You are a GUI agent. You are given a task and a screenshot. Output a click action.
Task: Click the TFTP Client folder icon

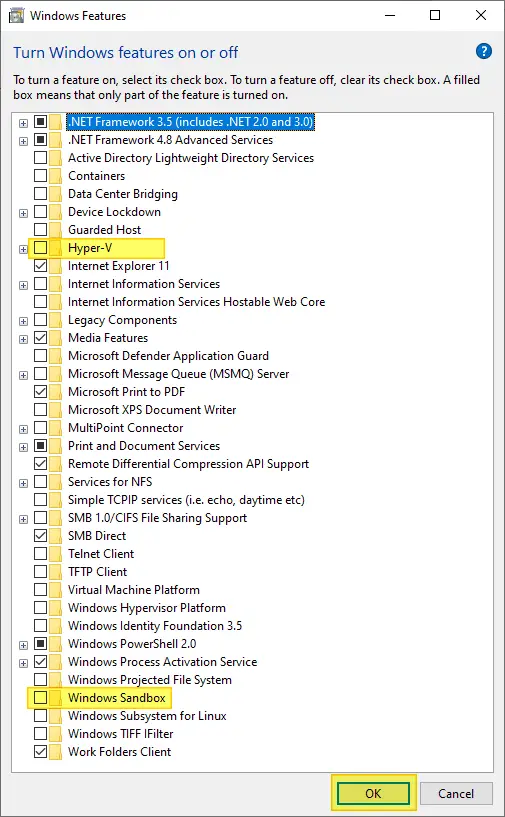coord(56,572)
